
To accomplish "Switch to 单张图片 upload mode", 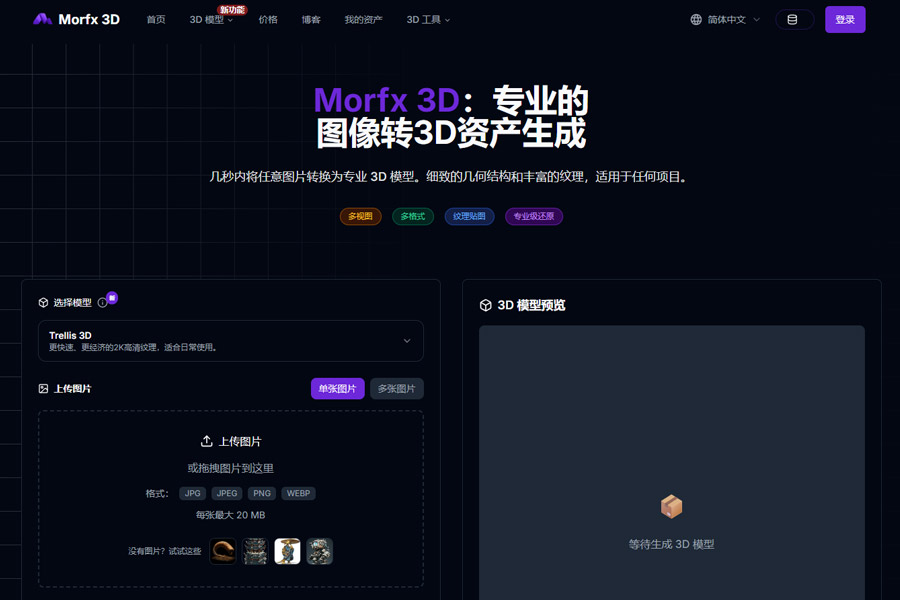I will 338,389.
